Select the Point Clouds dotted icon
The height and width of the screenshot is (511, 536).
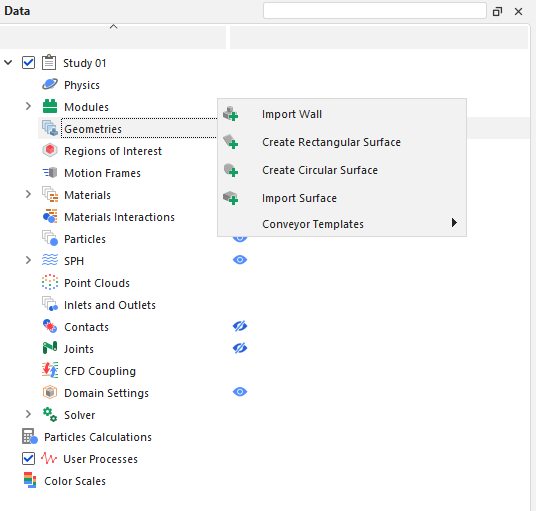pyautogui.click(x=50, y=282)
